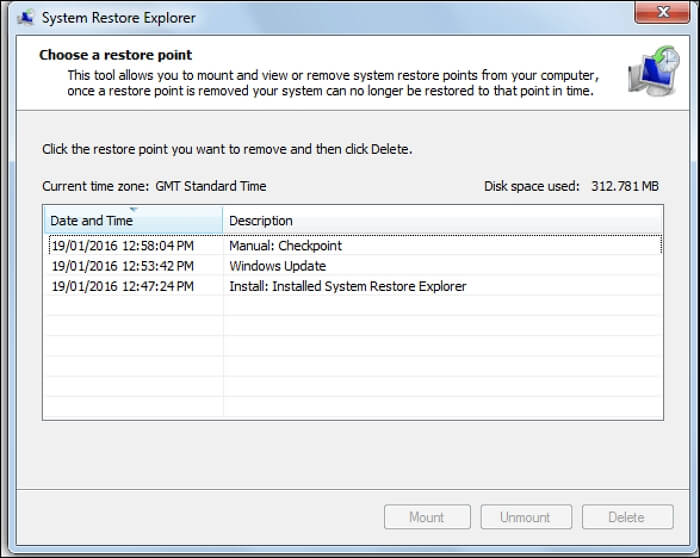Click the GMT Standard Time time zone label
Viewport: 700px width, 558px height.
pyautogui.click(x=211, y=186)
